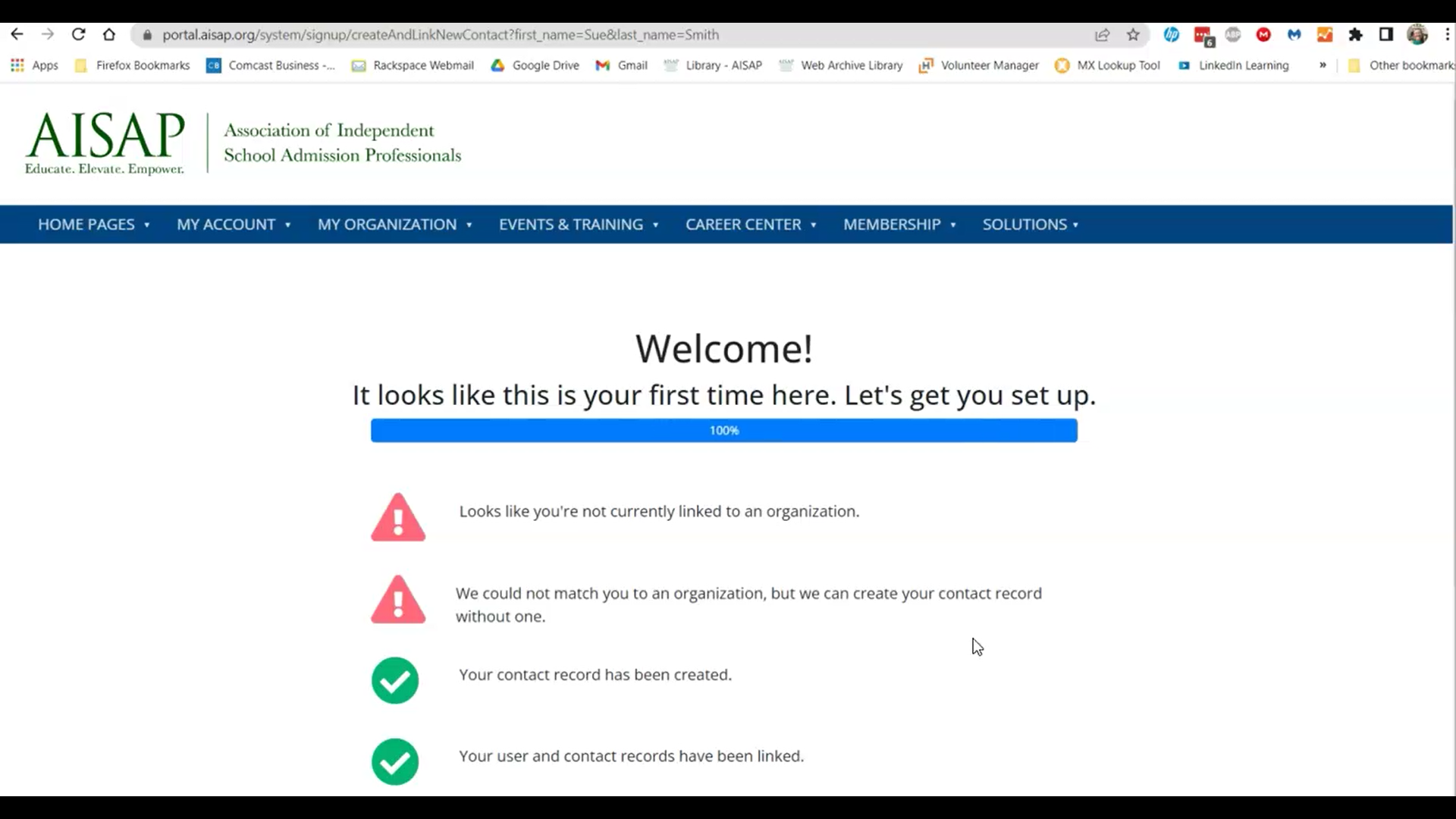Open the MEGA extension
This screenshot has height=819, width=1456.
pos(1263,35)
